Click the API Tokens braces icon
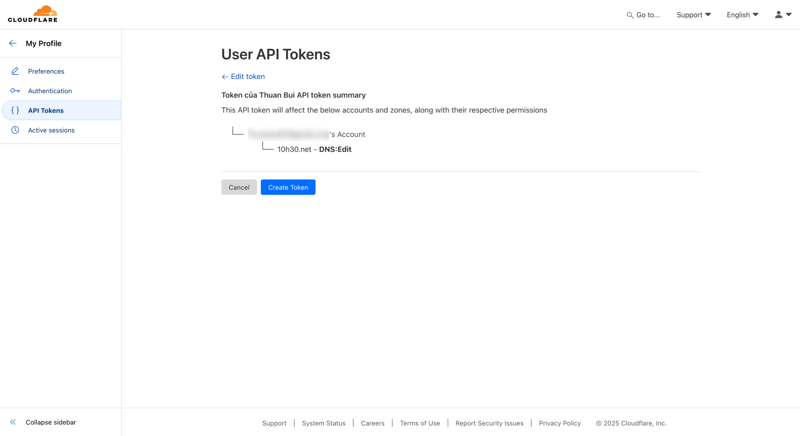The width and height of the screenshot is (800, 436). click(15, 111)
